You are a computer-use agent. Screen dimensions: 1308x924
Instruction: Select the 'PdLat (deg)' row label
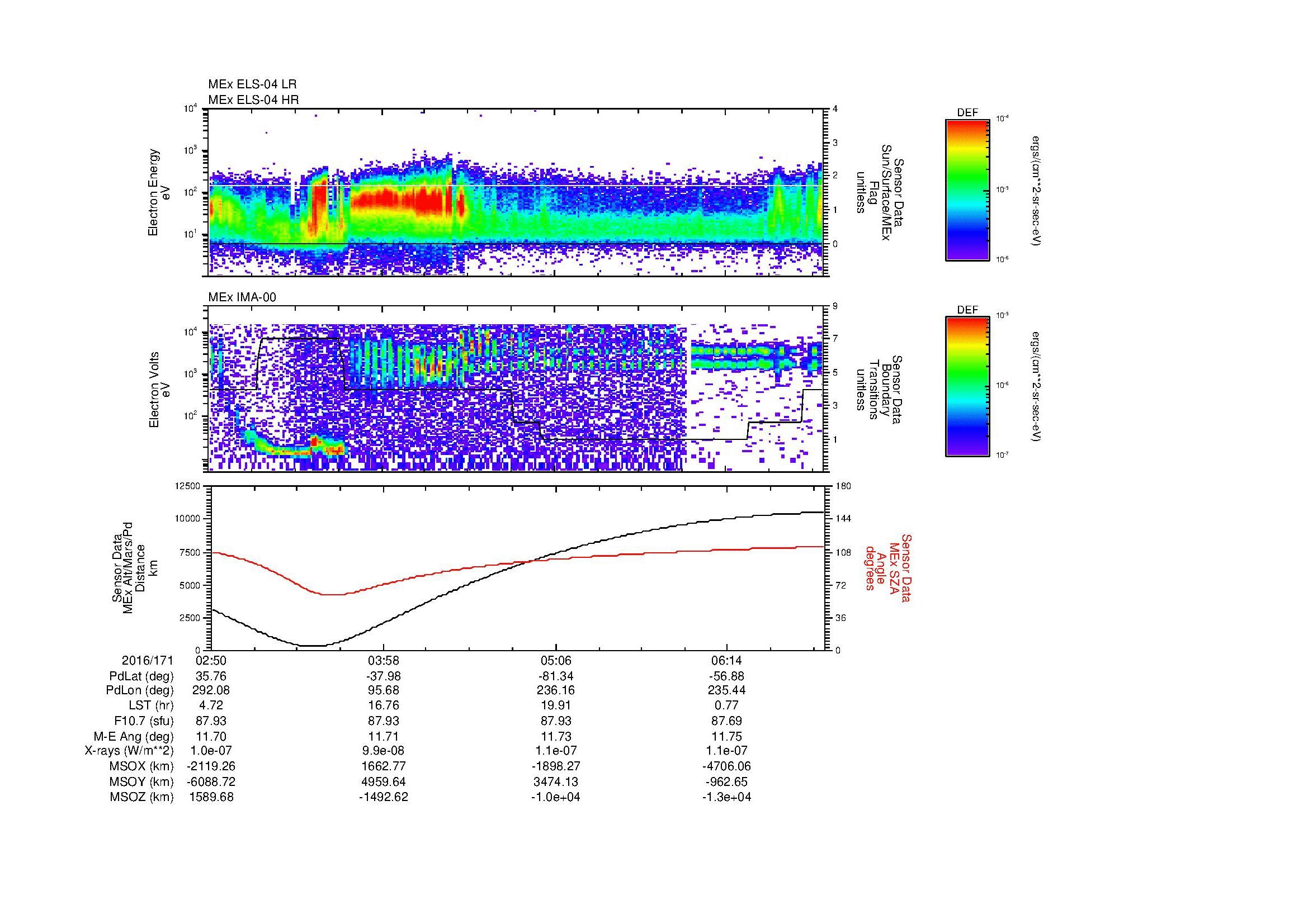141,676
